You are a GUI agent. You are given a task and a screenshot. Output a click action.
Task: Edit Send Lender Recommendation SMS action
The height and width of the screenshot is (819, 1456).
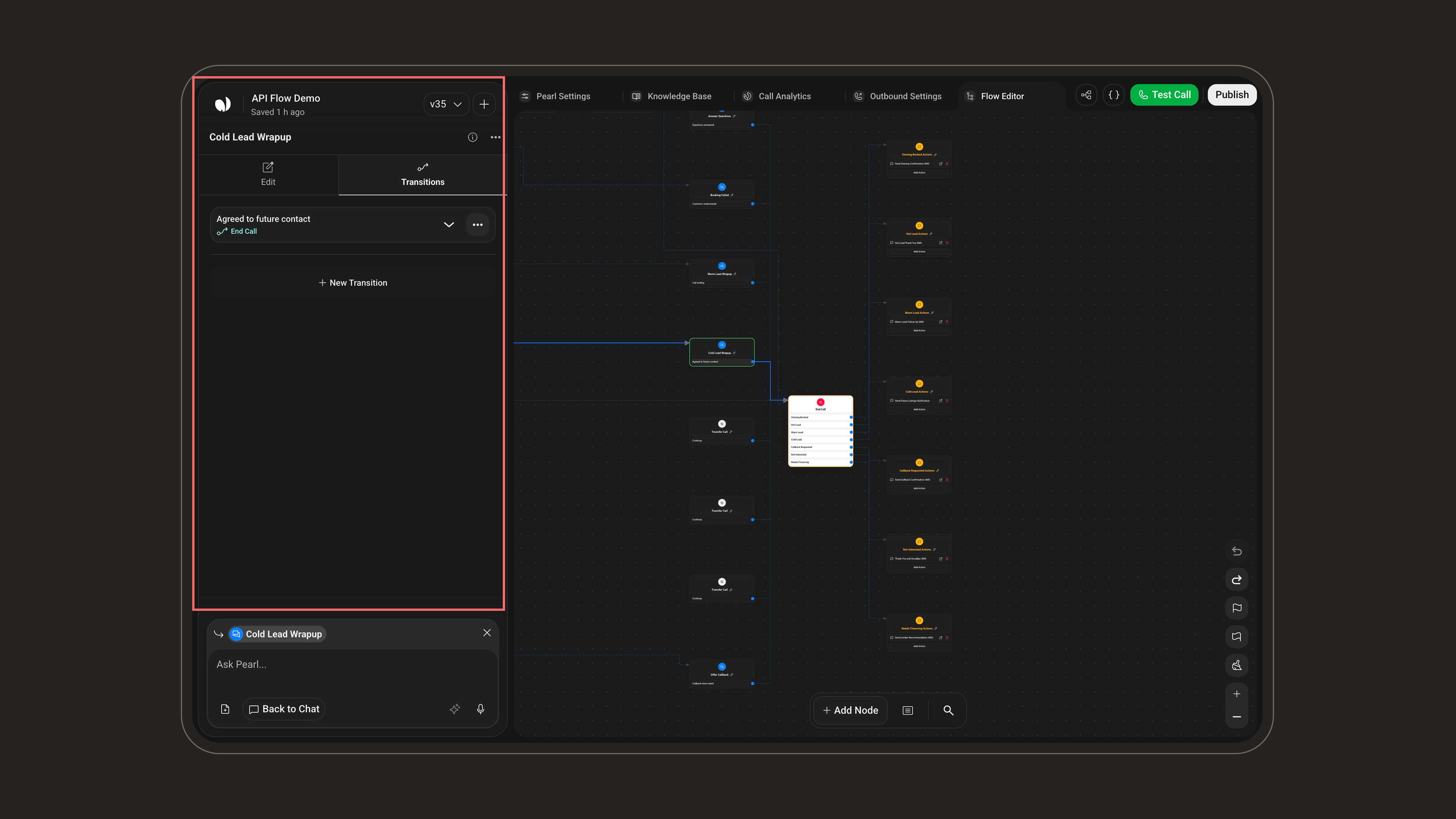tap(940, 638)
